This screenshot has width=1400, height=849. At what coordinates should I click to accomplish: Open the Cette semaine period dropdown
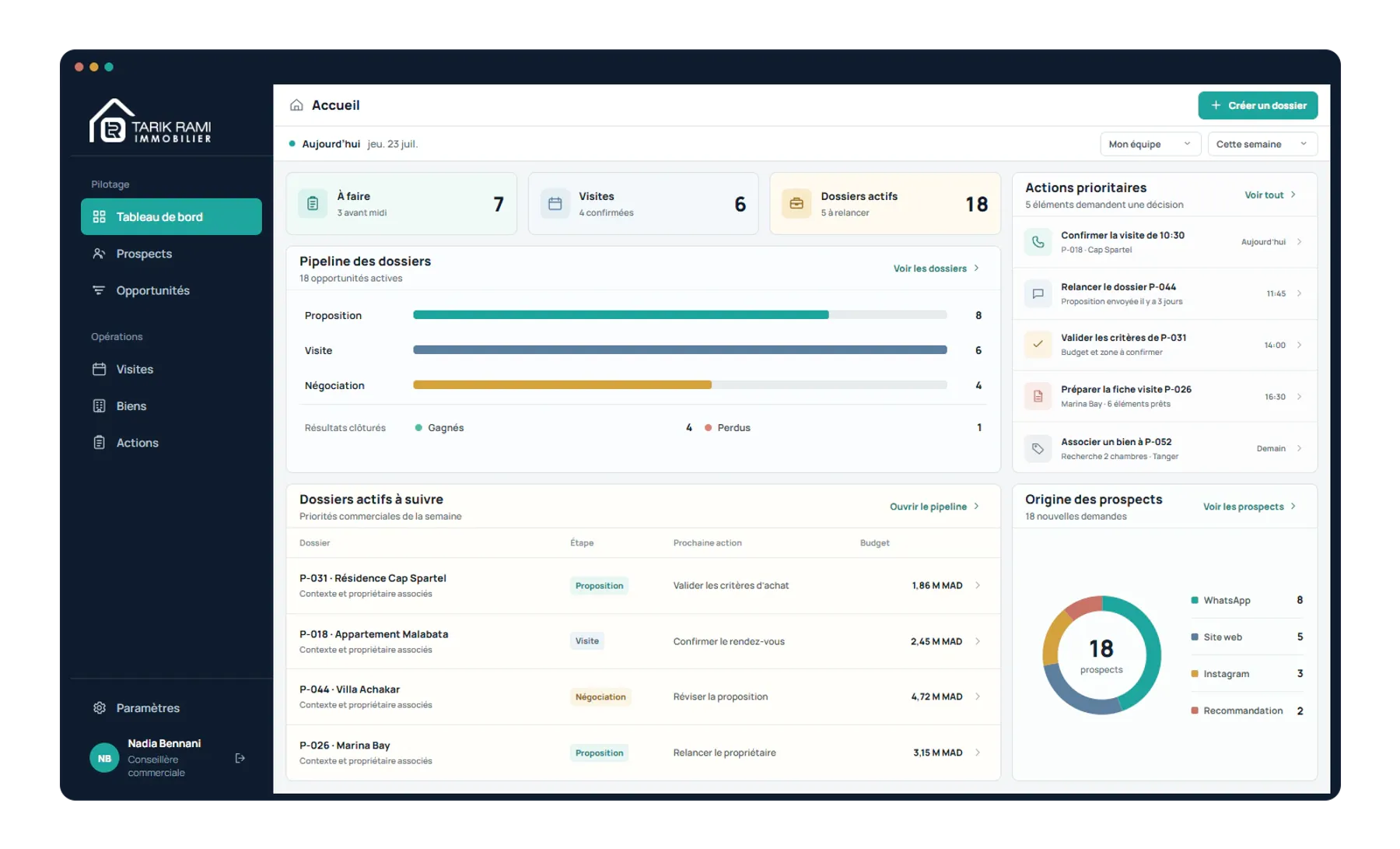(1262, 144)
